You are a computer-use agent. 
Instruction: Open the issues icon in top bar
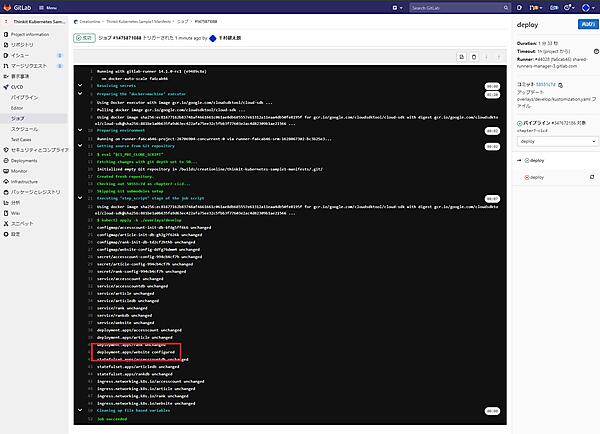pyautogui.click(x=519, y=8)
